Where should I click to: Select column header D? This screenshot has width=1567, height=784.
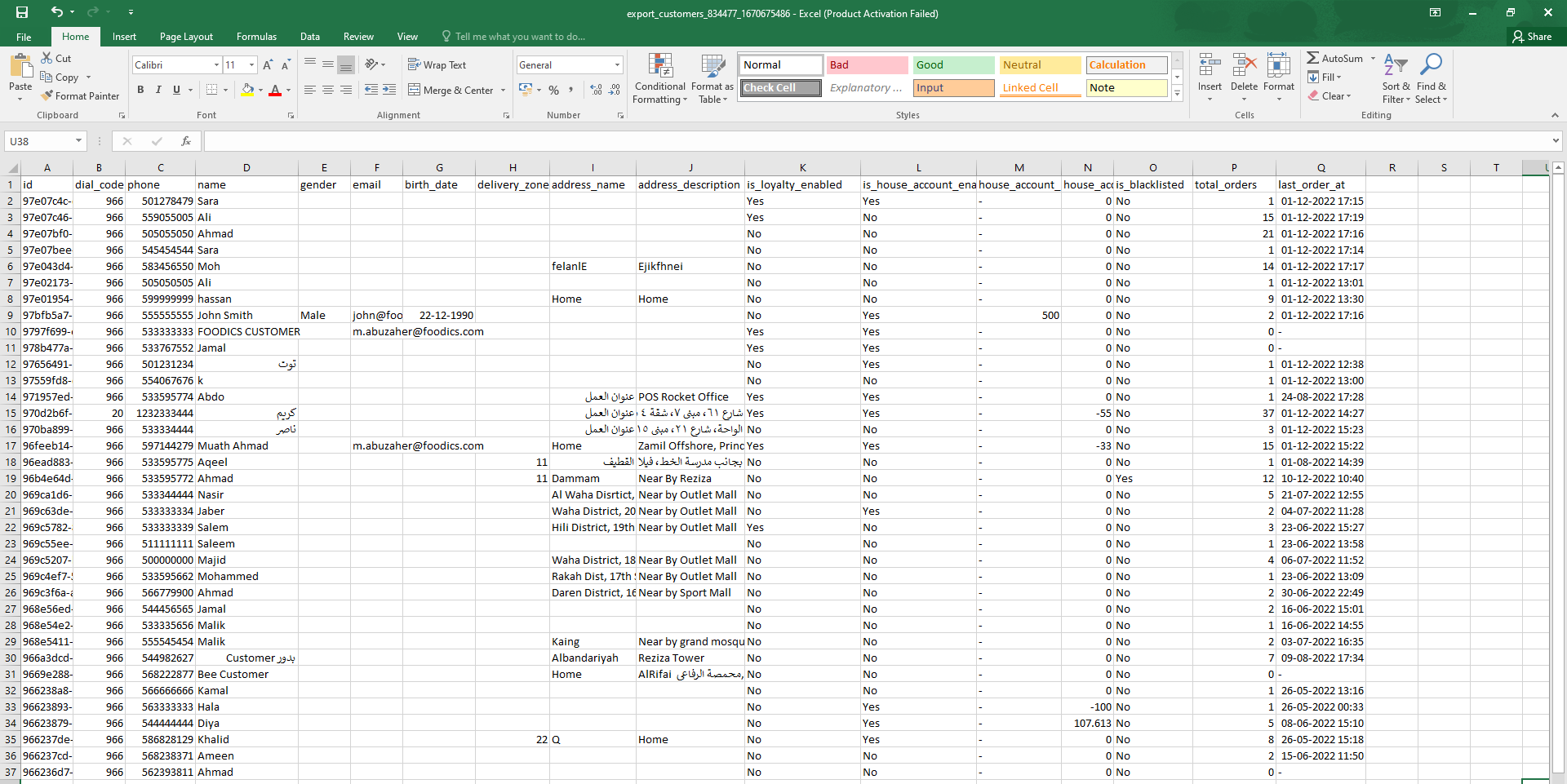[246, 167]
